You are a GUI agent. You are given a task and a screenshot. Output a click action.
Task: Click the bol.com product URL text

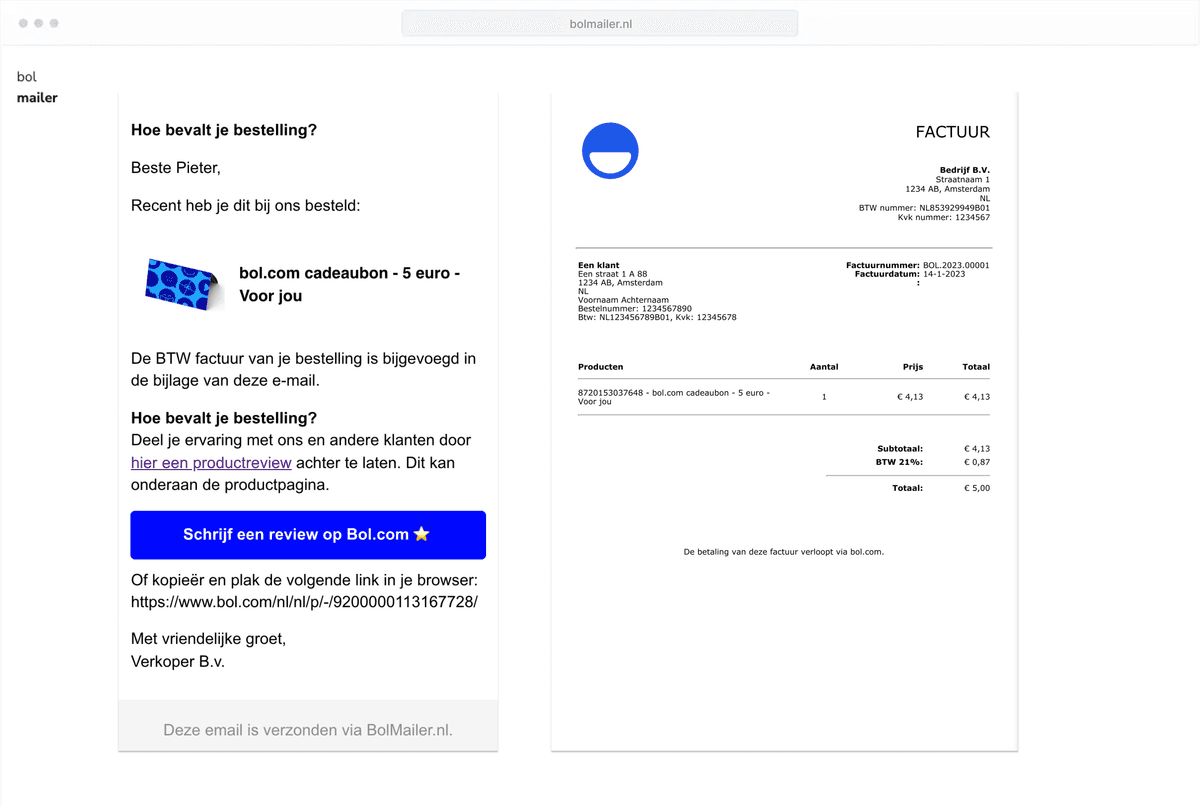point(304,601)
